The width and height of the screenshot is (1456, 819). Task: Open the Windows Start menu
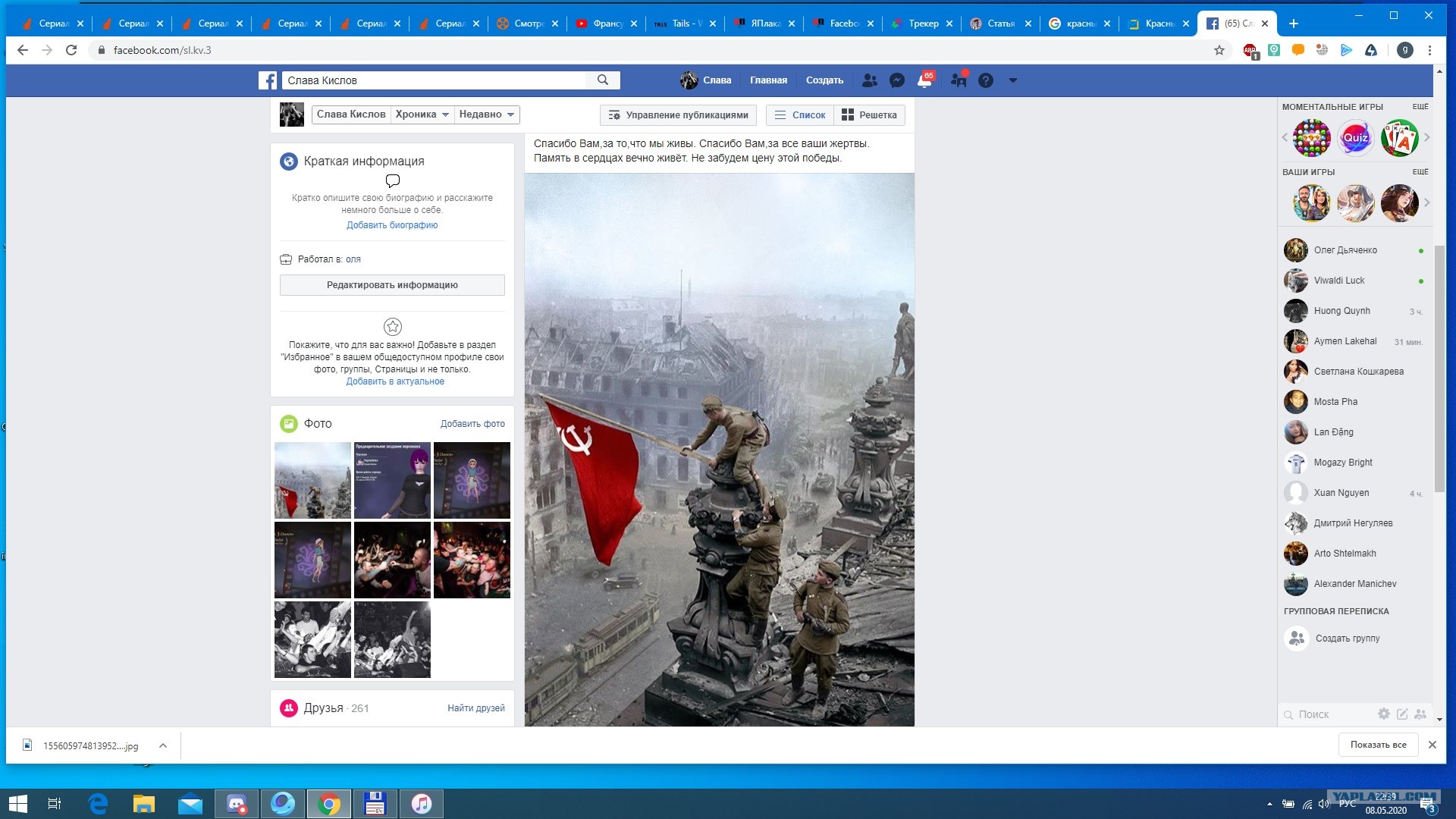click(x=17, y=804)
